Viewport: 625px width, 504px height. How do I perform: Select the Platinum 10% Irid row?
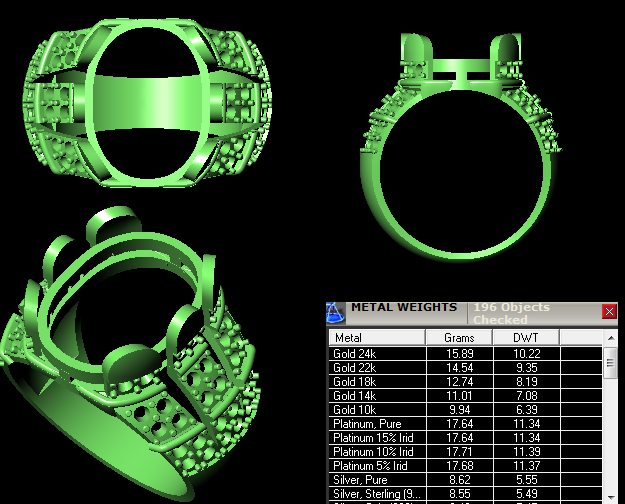pyautogui.click(x=465, y=451)
